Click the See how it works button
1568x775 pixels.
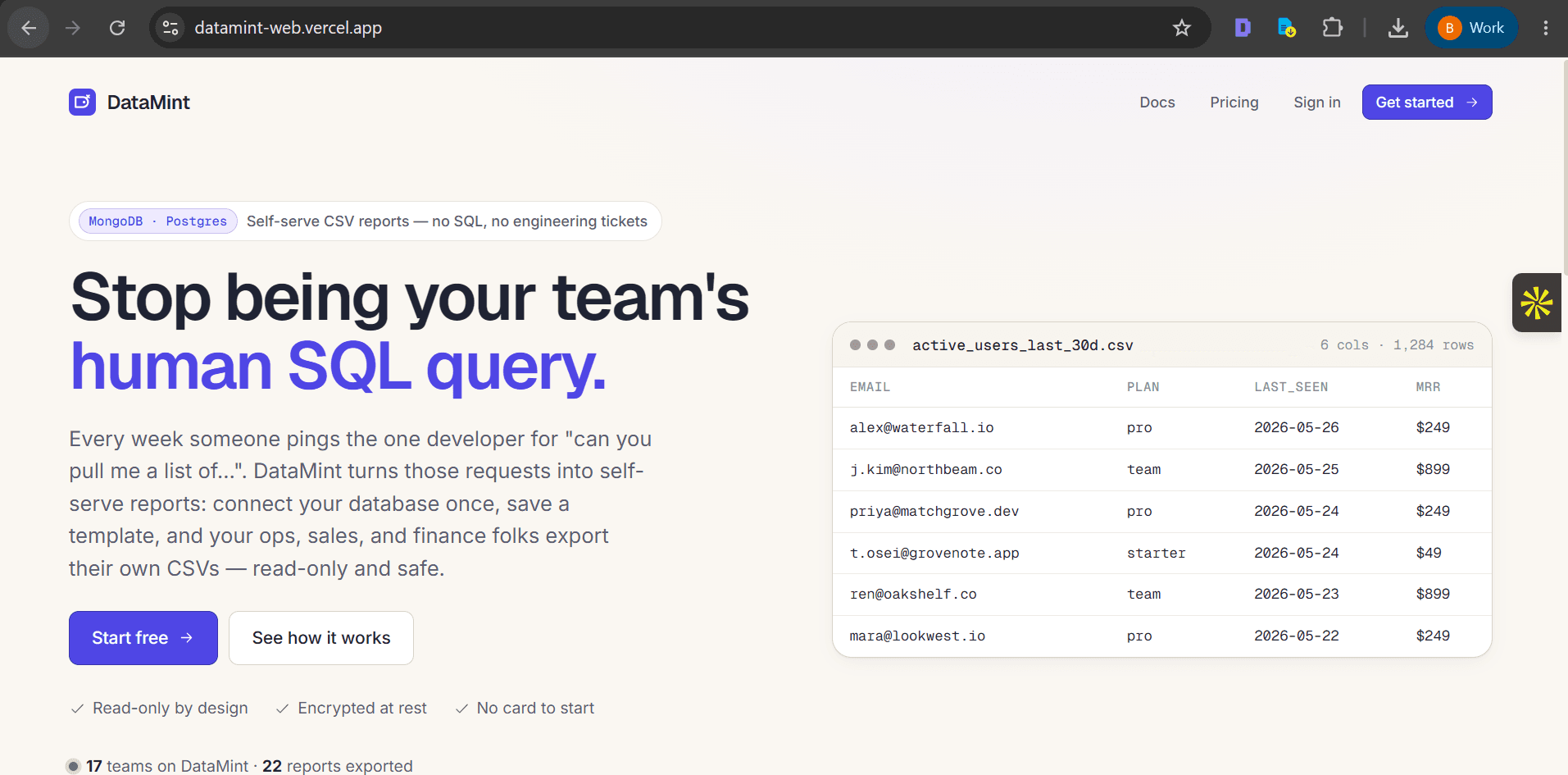coord(321,638)
